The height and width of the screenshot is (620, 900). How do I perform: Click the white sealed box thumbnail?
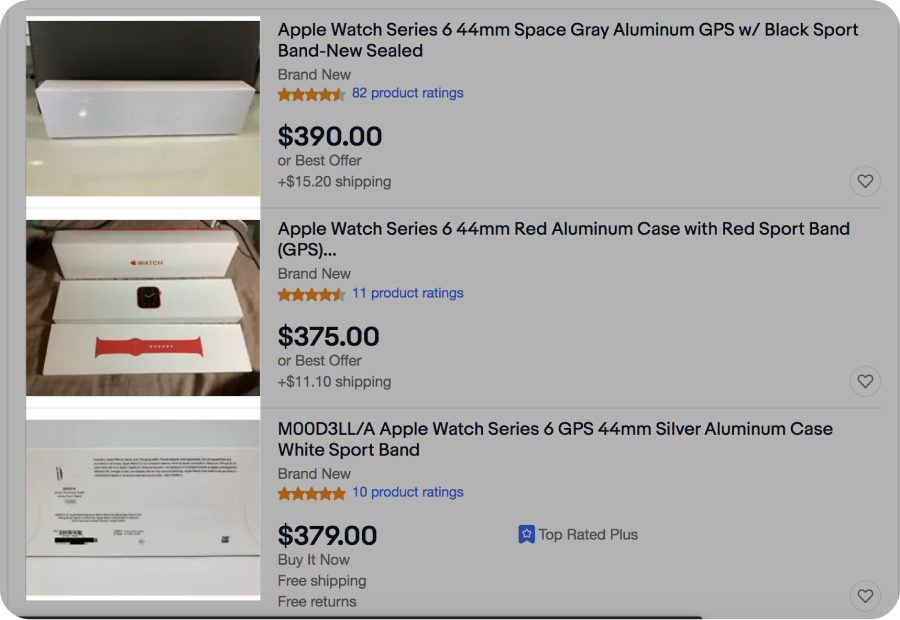coord(143,106)
